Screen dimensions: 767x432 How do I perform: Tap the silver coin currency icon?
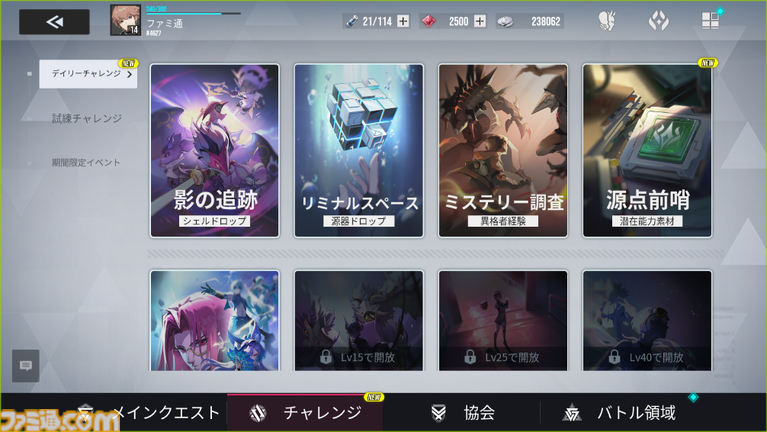pos(506,22)
